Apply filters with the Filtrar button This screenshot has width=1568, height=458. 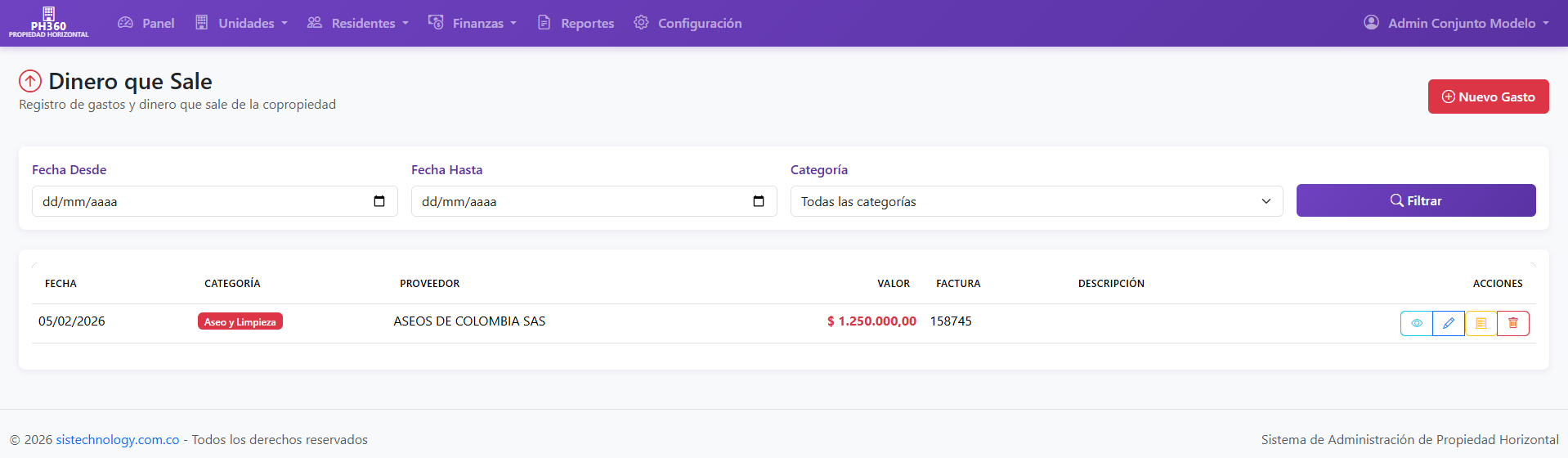(x=1416, y=200)
